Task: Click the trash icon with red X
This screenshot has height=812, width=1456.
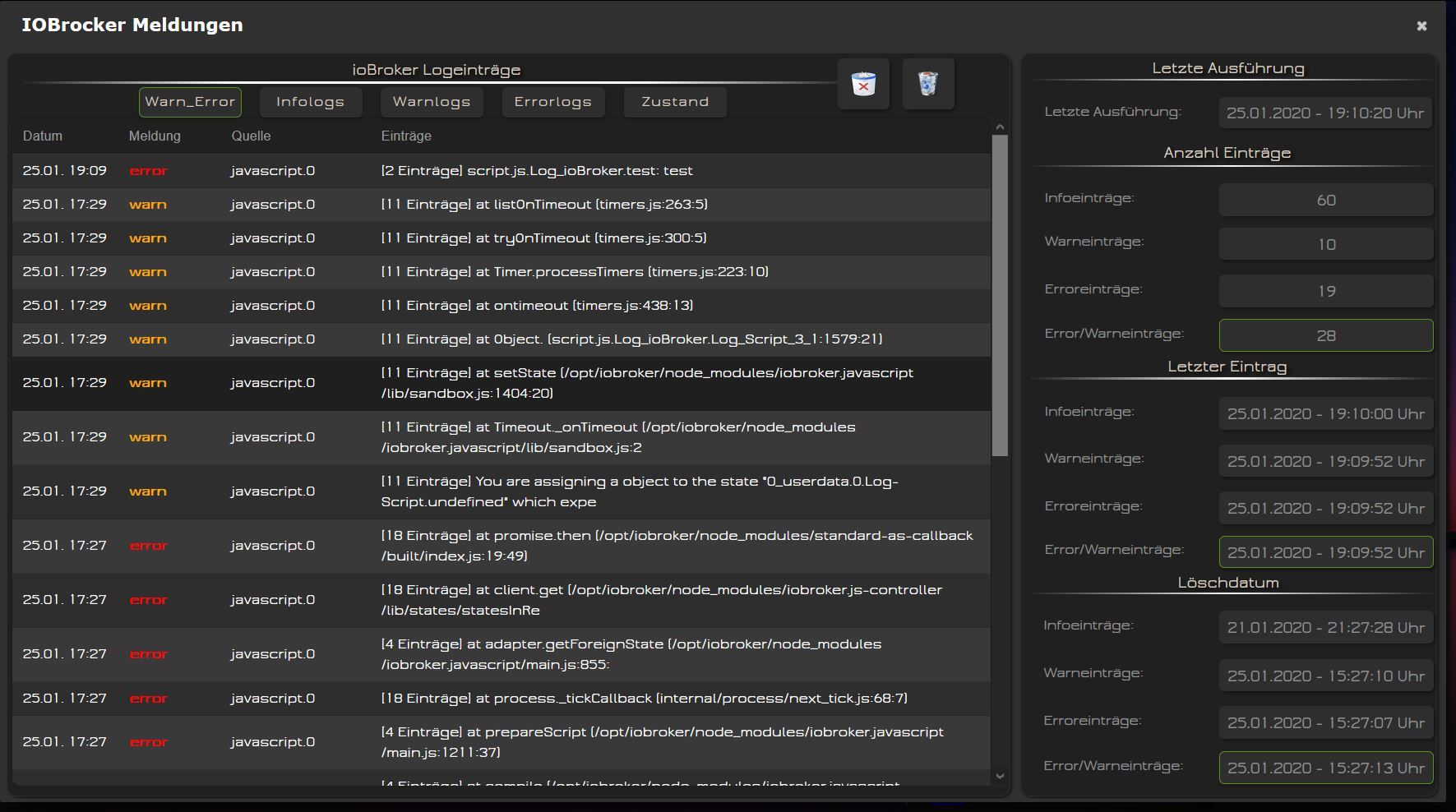Action: point(863,84)
